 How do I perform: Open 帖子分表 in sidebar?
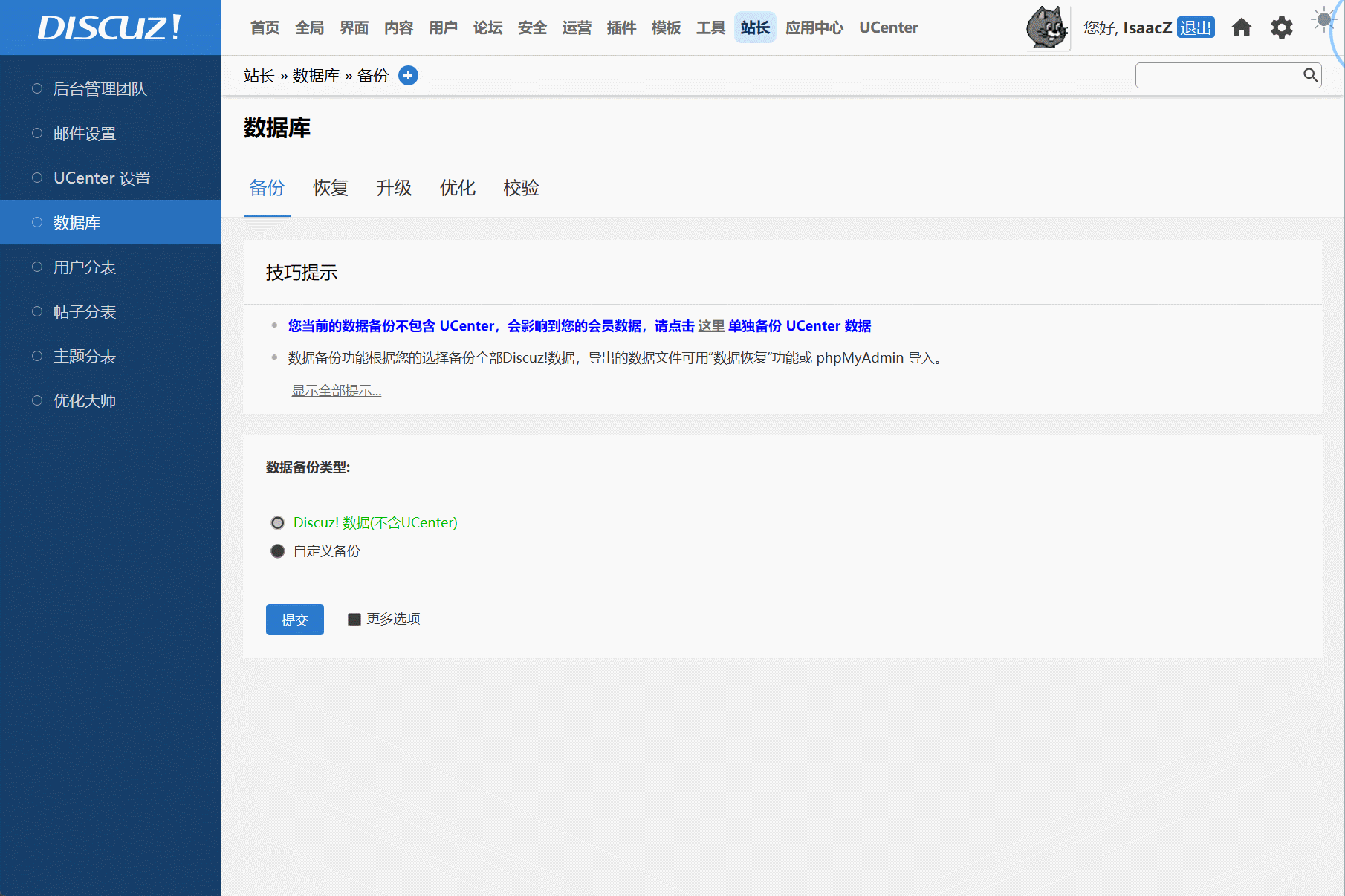[111, 311]
